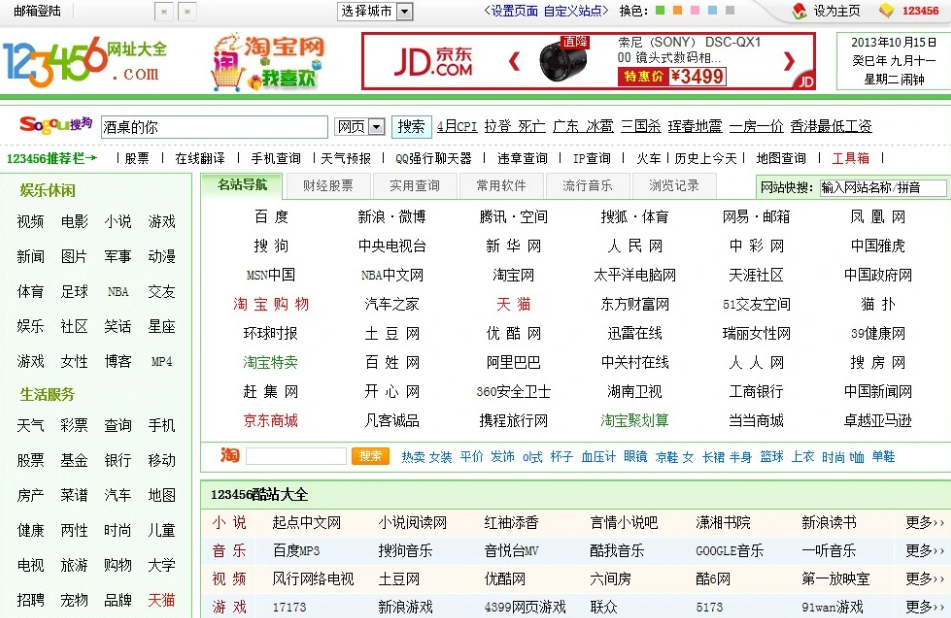This screenshot has height=618, width=951.
Task: Switch to the 常用软件 tab
Action: (x=501, y=186)
